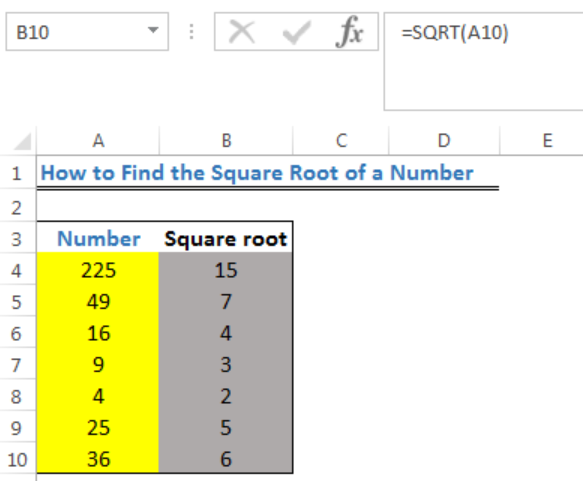
Task: Click the formula bar vertical dots handle
Action: [x=191, y=32]
